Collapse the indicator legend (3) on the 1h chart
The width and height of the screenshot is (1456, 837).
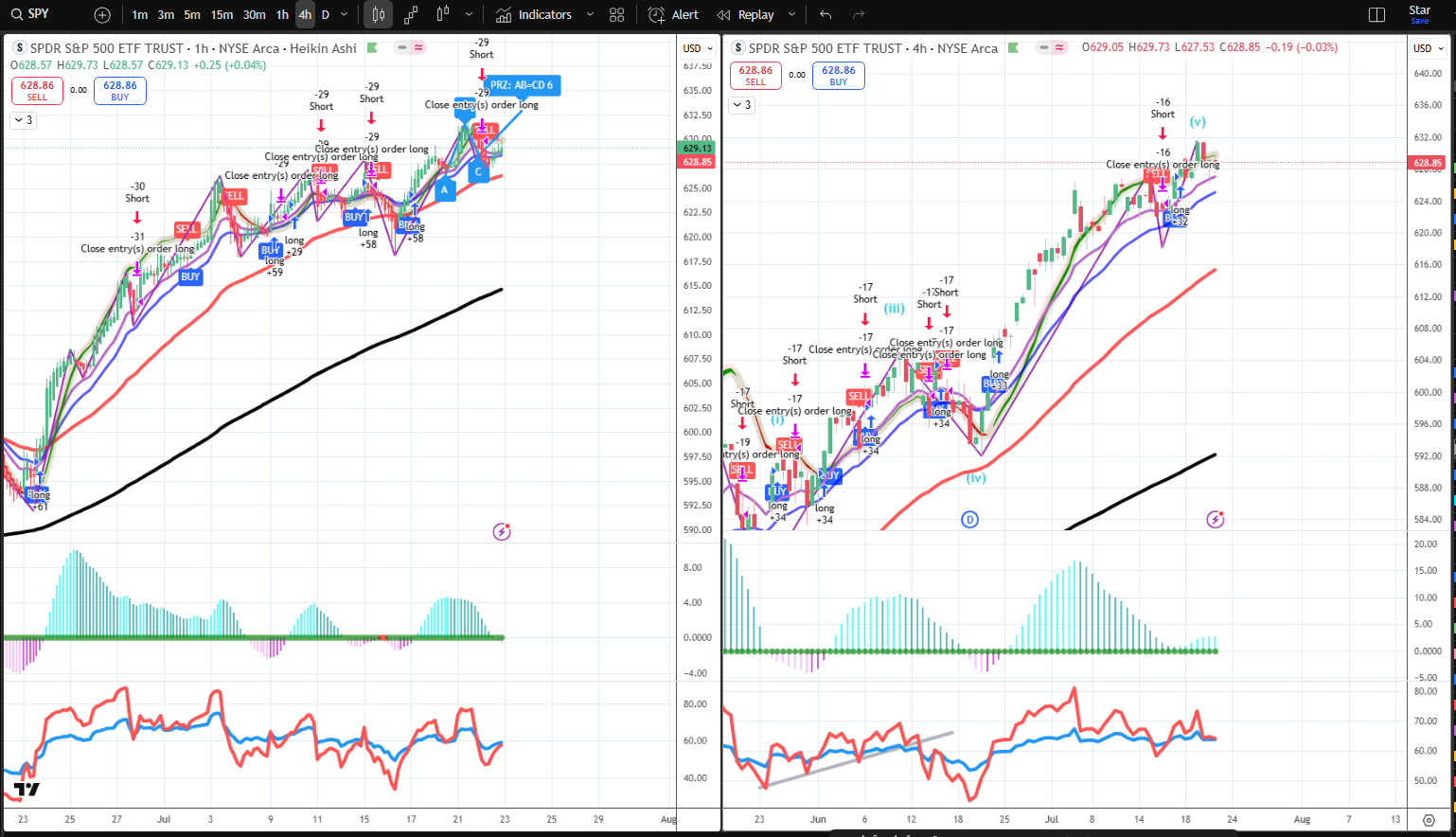(23, 120)
